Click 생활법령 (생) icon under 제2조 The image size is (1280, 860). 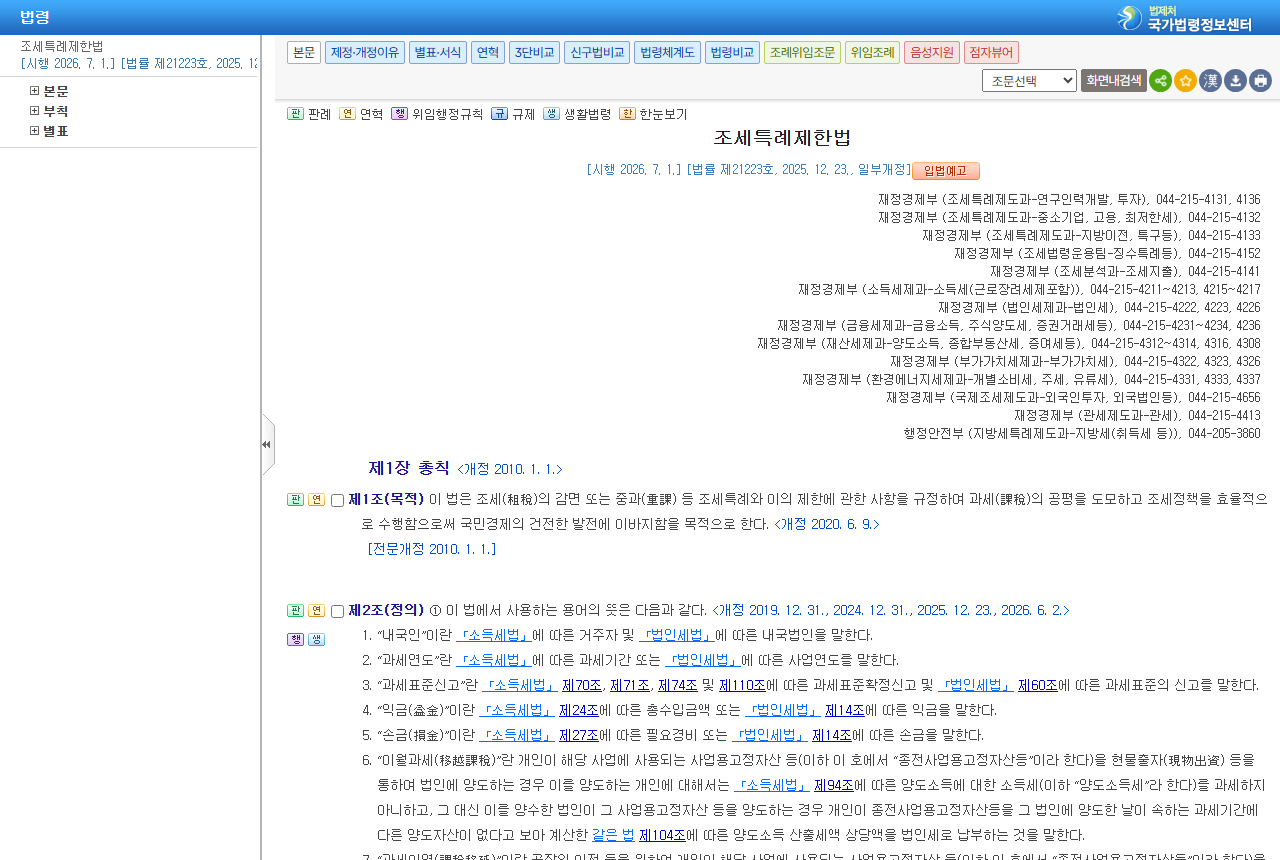coord(316,639)
